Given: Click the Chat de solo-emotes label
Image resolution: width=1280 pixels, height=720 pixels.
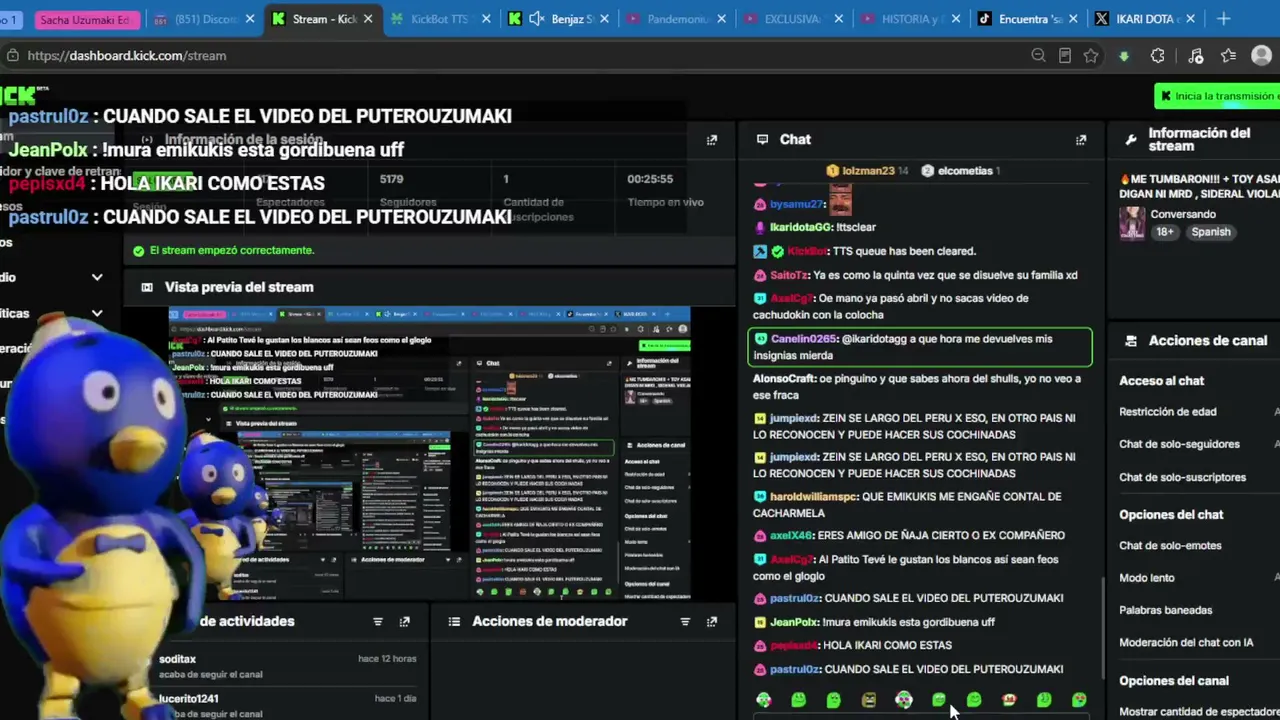Looking at the screenshot, I should click(1170, 546).
